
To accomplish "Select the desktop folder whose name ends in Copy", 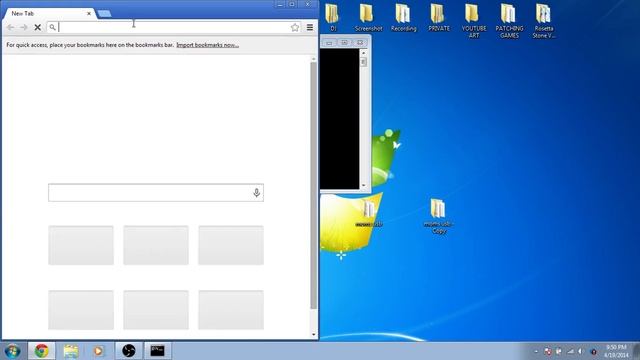I will coord(438,216).
